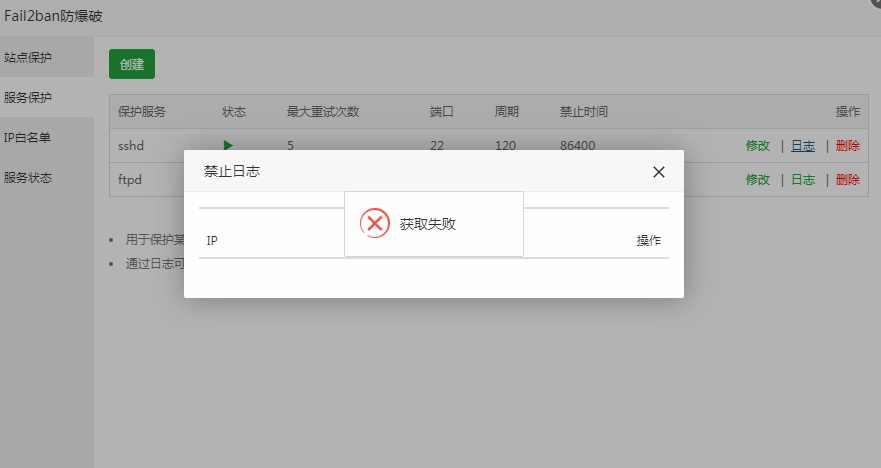Click the 周期 column header
The width and height of the screenshot is (881, 468).
pos(506,112)
